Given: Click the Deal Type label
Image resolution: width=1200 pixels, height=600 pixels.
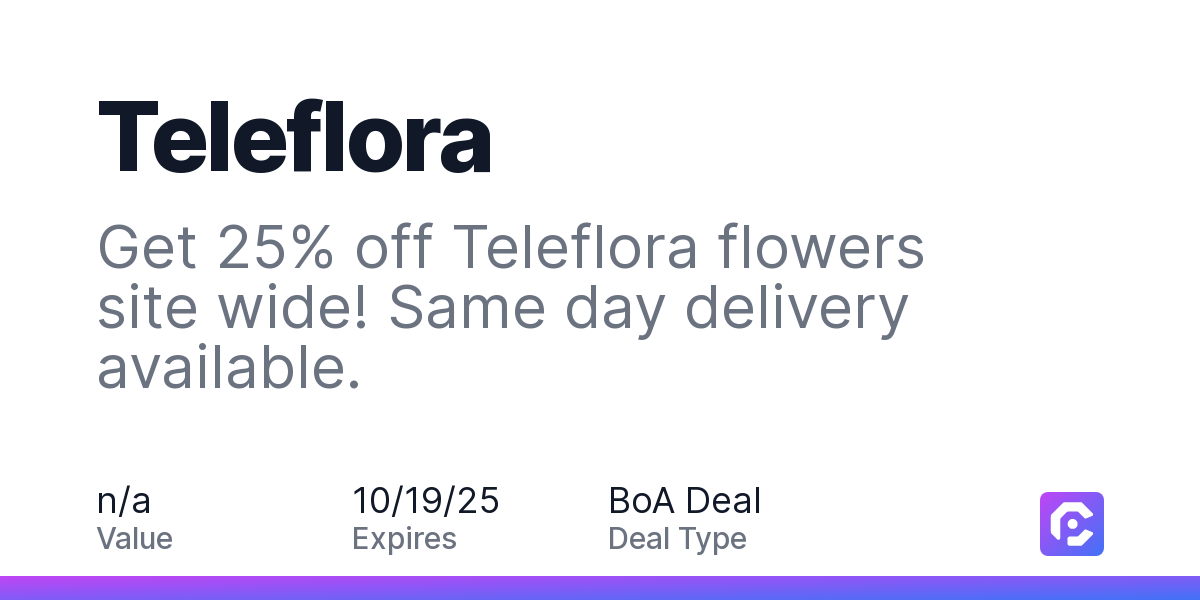Looking at the screenshot, I should point(677,540).
